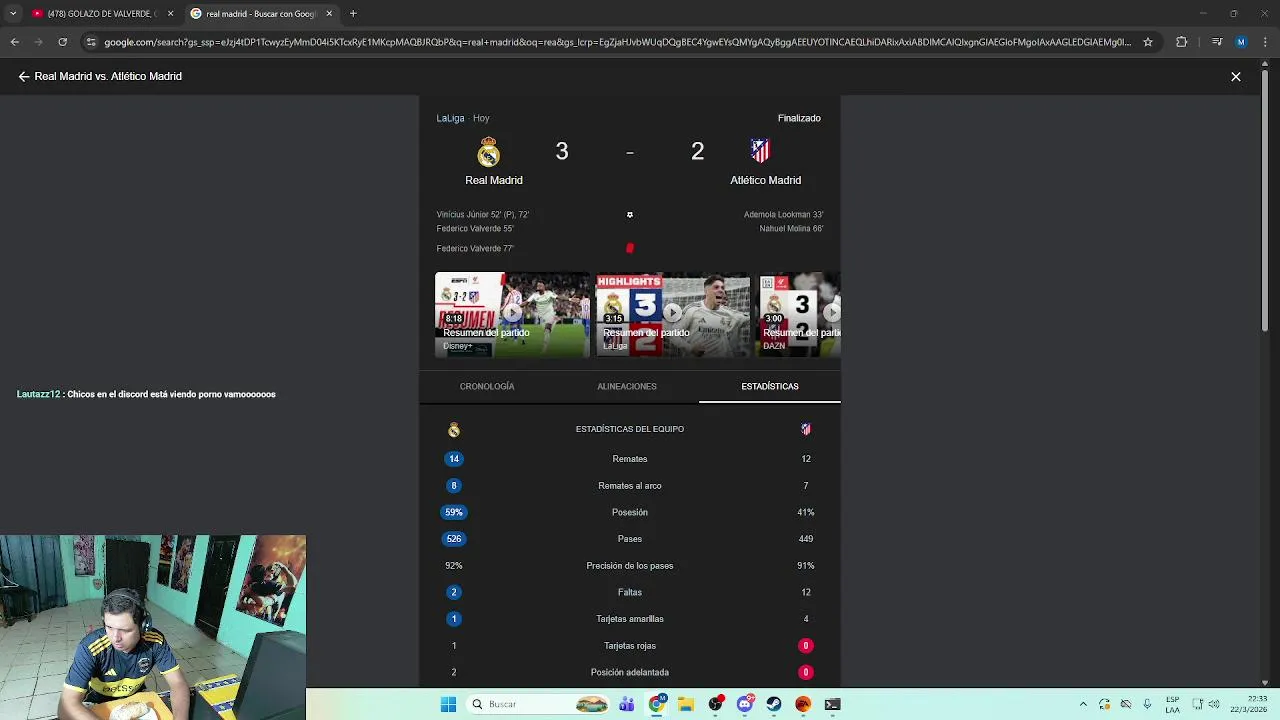Click the address bar URL
The image size is (1280, 720).
click(x=617, y=42)
